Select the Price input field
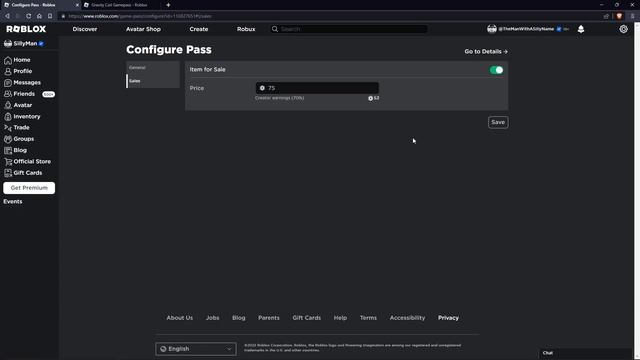Image resolution: width=640 pixels, height=360 pixels. (317, 88)
